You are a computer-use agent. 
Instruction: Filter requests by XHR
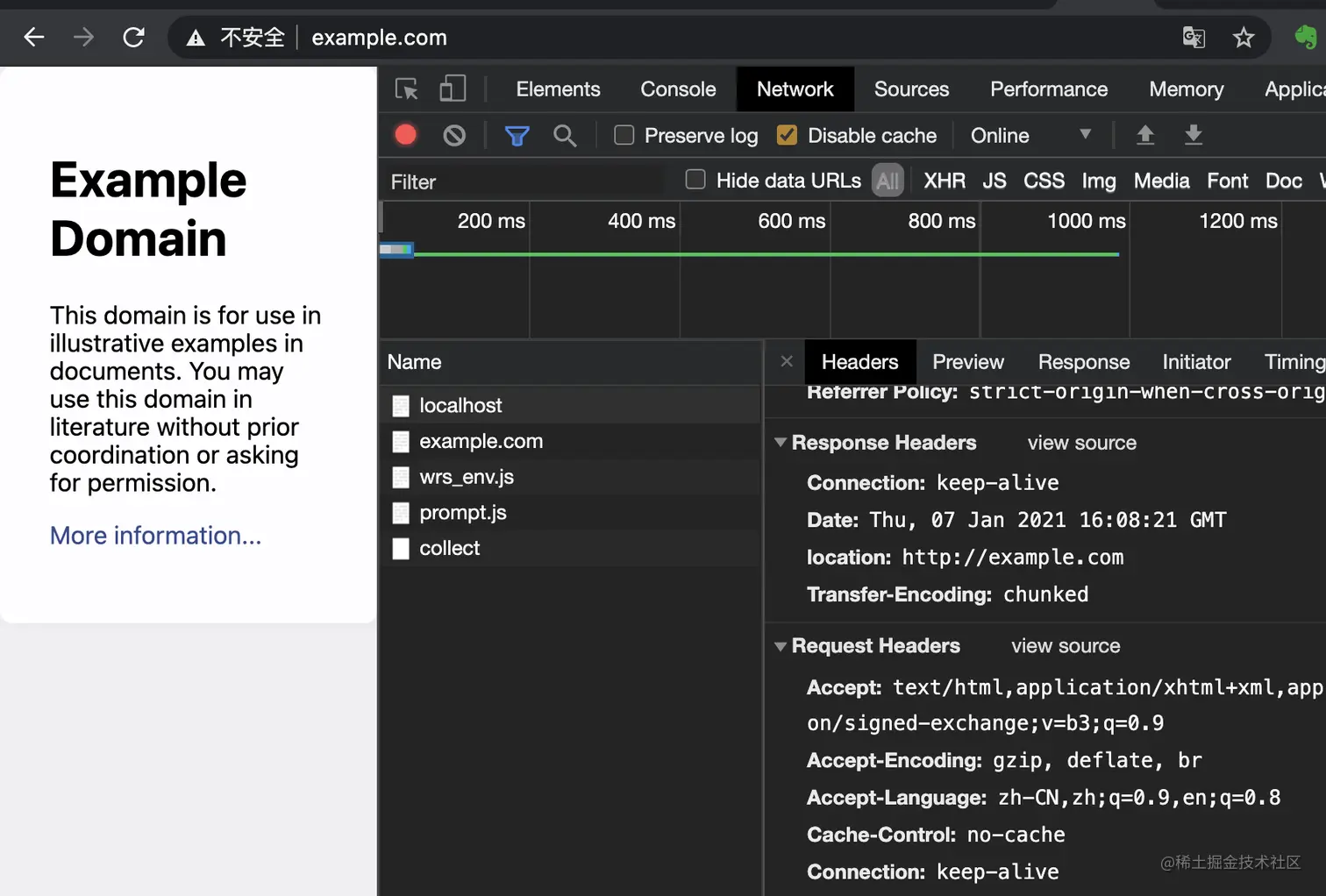pyautogui.click(x=945, y=181)
